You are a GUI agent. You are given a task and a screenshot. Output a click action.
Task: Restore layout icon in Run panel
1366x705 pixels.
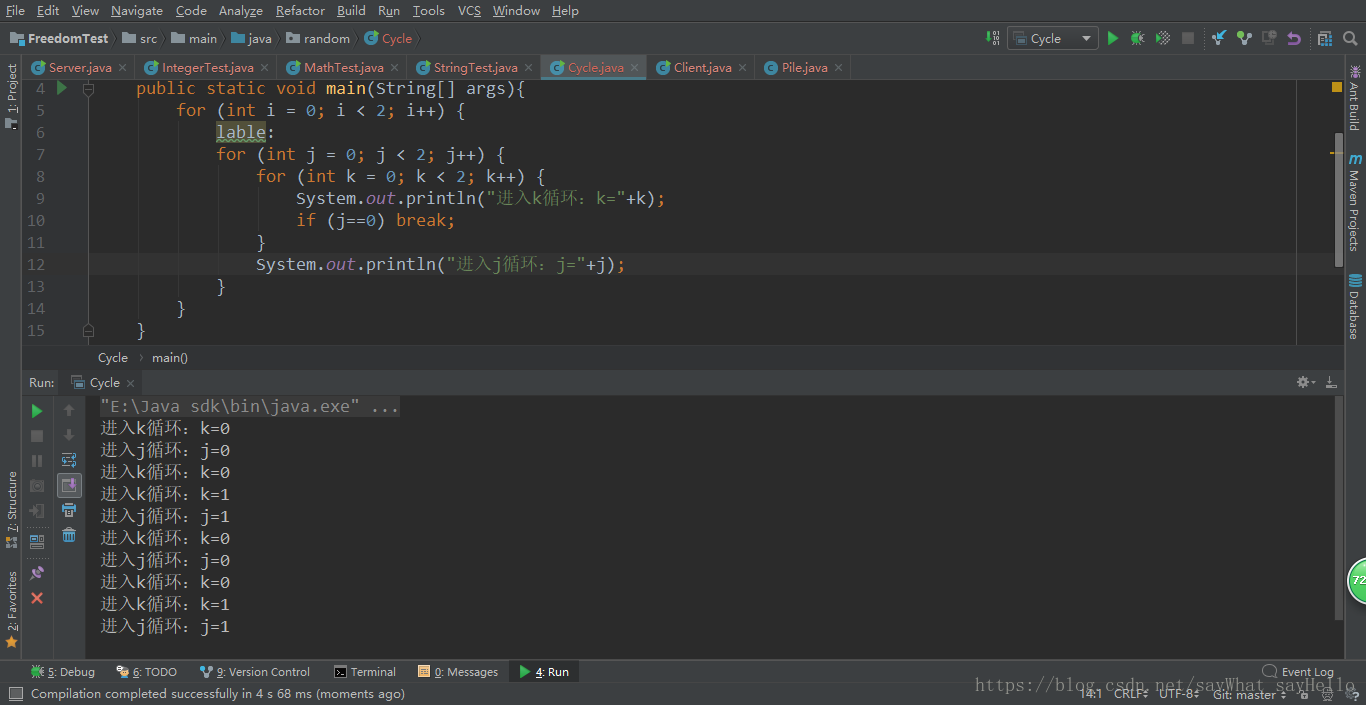click(x=37, y=541)
